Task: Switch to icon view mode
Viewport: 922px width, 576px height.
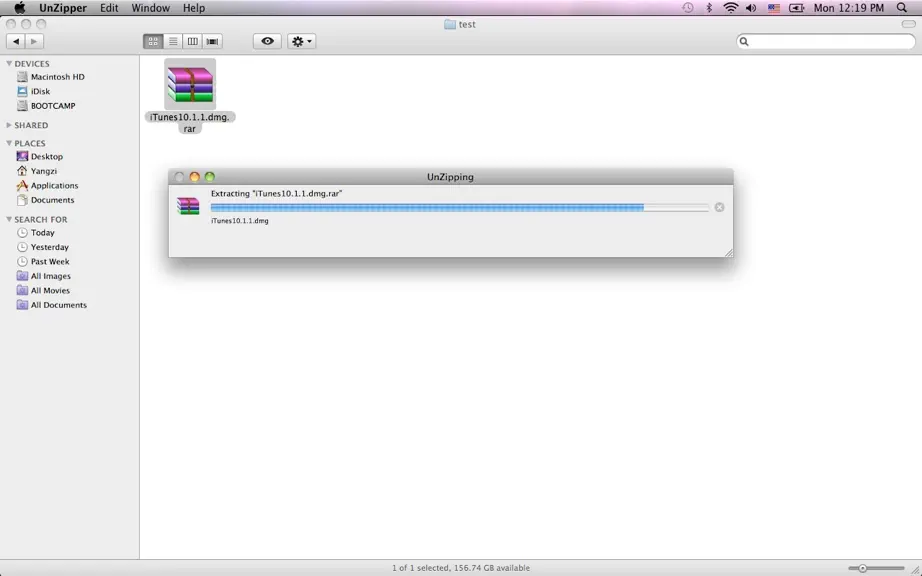Action: pos(153,41)
